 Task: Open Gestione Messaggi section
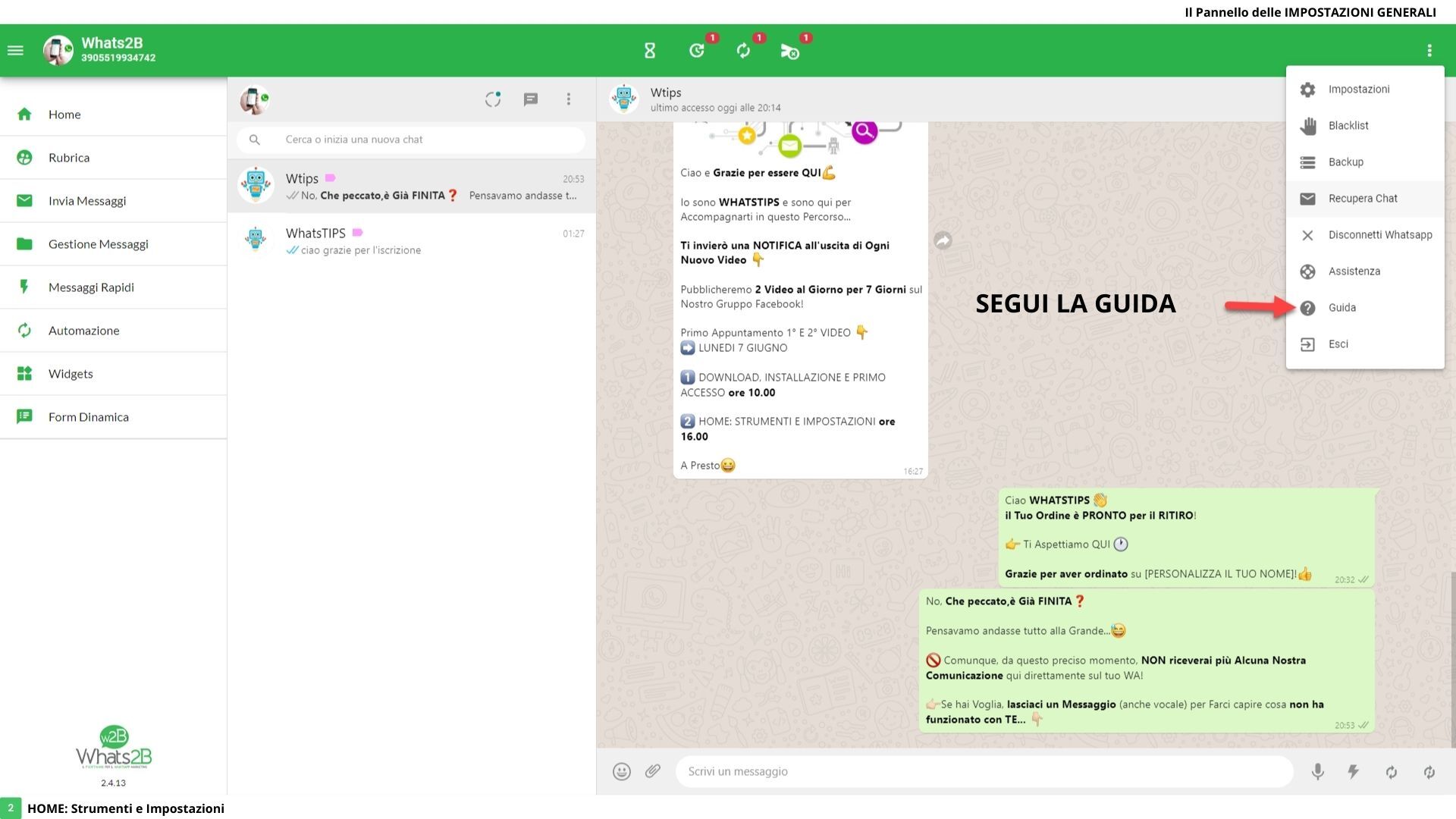click(114, 244)
